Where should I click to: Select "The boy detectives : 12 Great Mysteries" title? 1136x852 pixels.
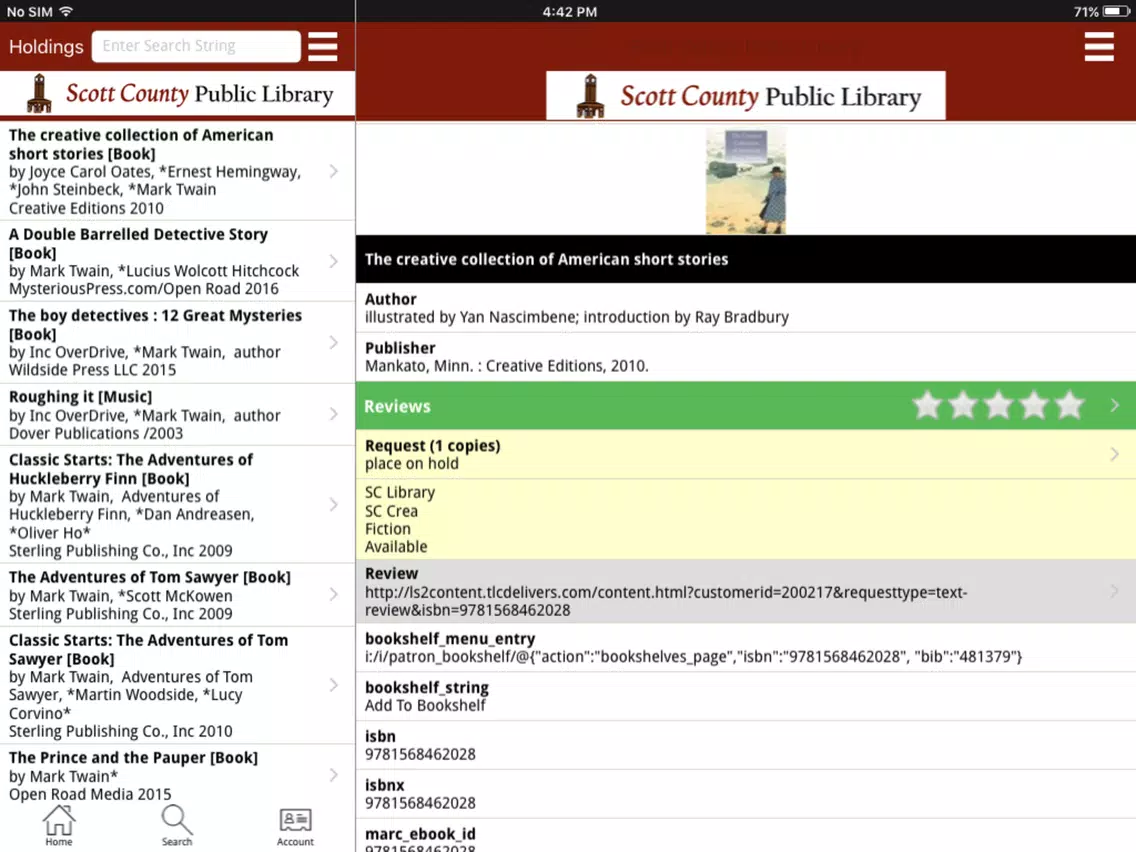155,325
